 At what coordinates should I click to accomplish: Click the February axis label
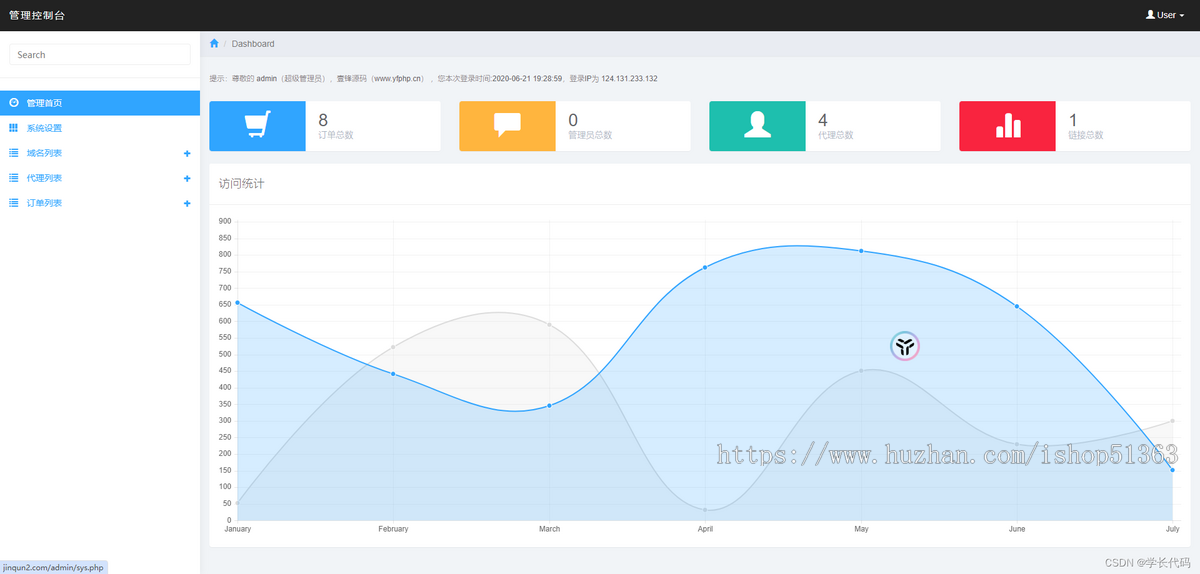point(393,529)
